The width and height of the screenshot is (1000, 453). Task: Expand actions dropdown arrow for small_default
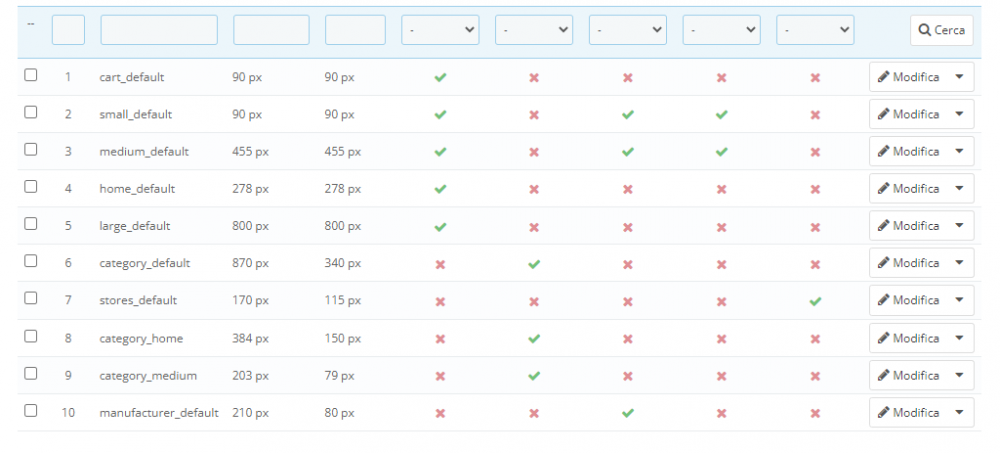click(x=959, y=114)
